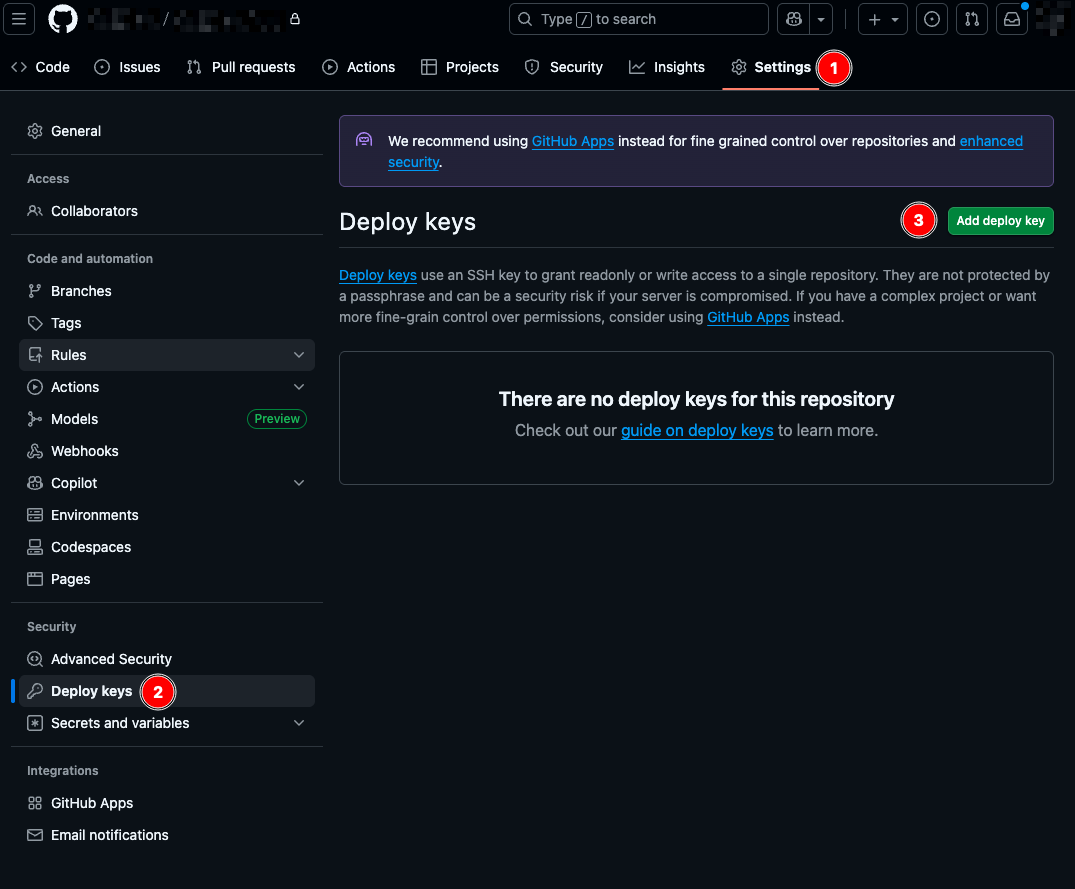The image size is (1075, 889).
Task: Open the guide on deploy keys link
Action: point(697,430)
